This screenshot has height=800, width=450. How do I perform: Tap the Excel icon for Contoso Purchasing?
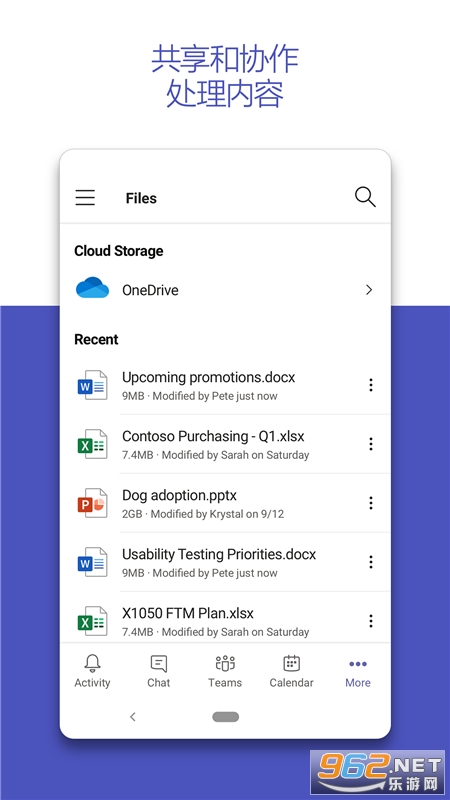[92, 444]
